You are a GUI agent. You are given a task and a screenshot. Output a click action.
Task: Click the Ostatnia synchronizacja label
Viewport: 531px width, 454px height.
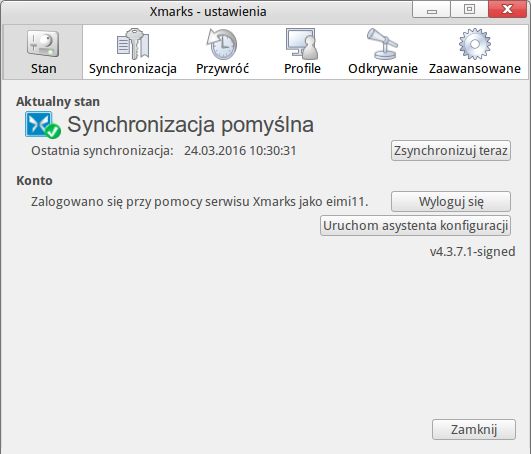point(102,151)
